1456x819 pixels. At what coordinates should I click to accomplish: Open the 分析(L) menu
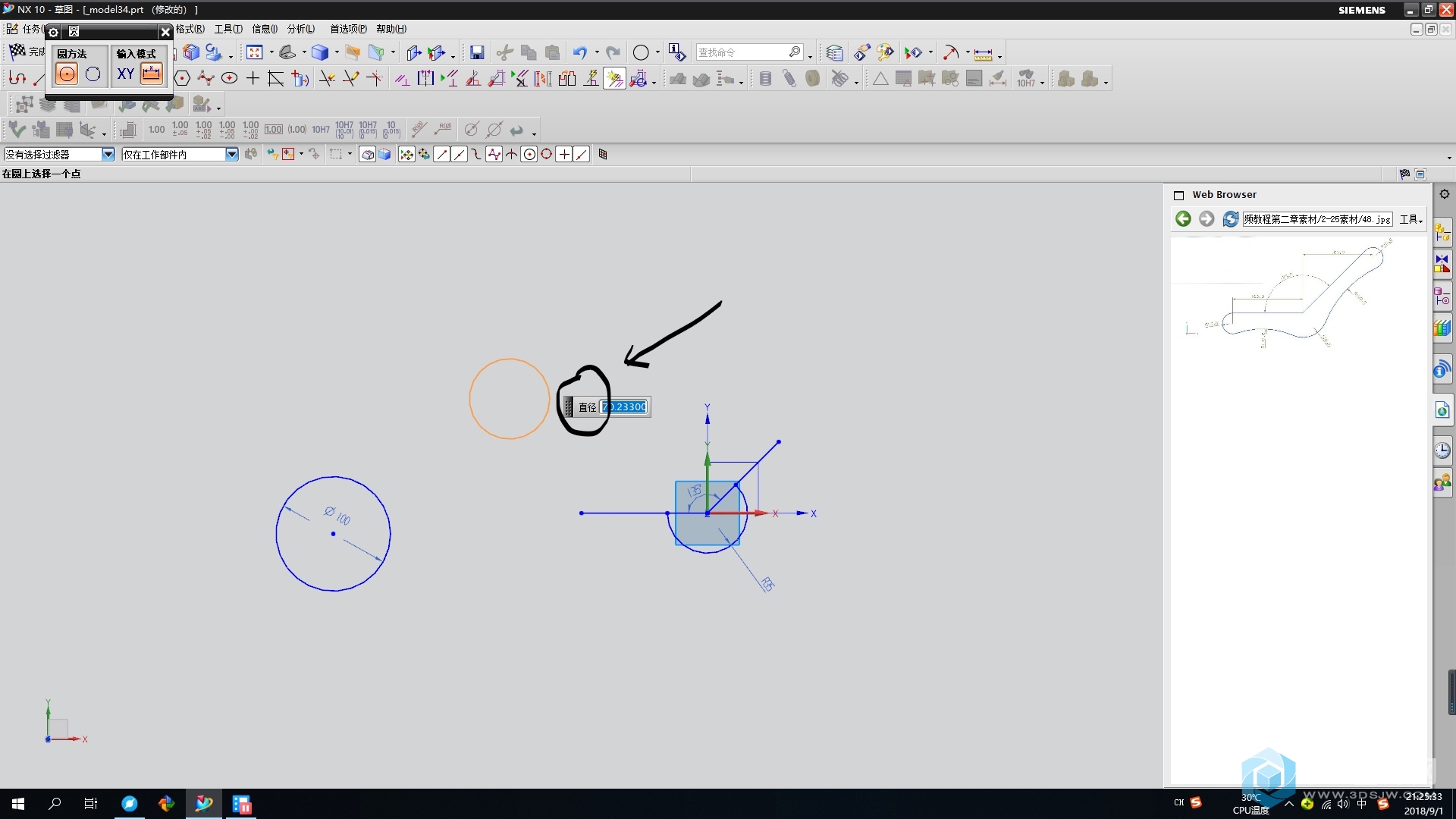coord(301,29)
